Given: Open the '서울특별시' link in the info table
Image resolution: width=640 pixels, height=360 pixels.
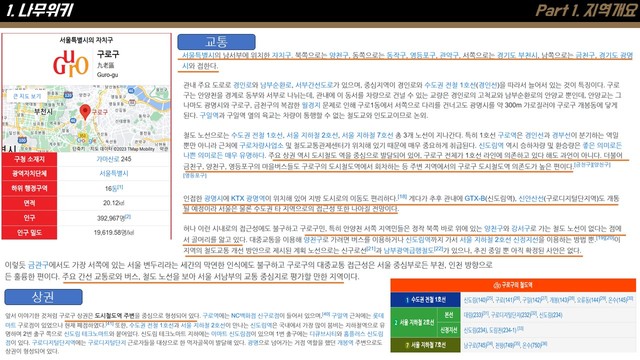Looking at the screenshot, I should tap(114, 173).
